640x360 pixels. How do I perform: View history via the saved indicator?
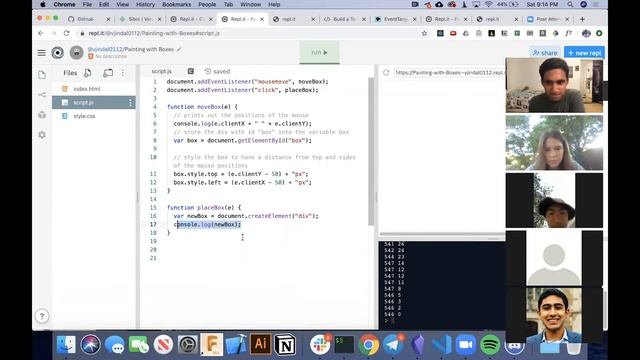point(218,71)
